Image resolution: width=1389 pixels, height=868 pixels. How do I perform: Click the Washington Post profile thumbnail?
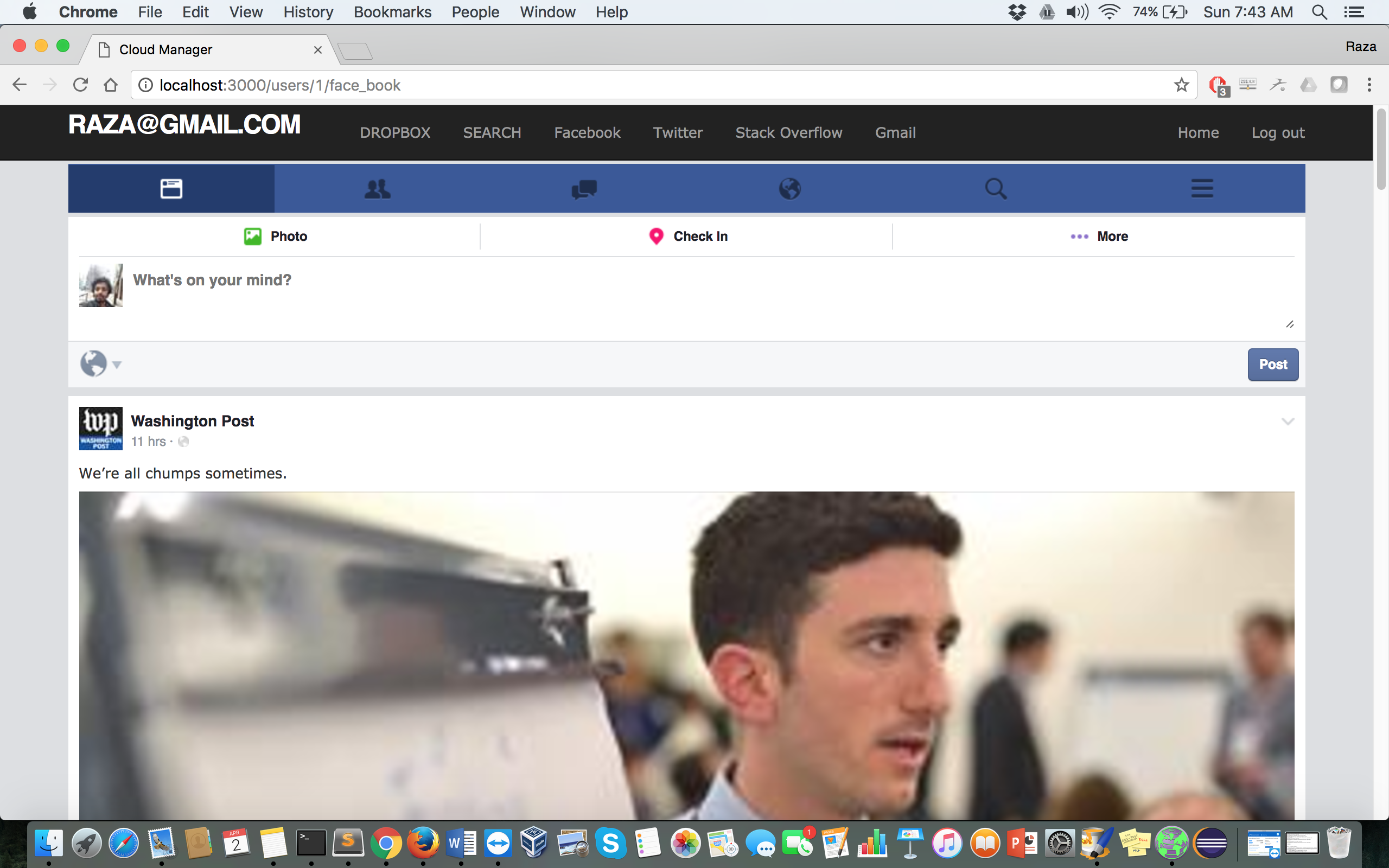(100, 428)
